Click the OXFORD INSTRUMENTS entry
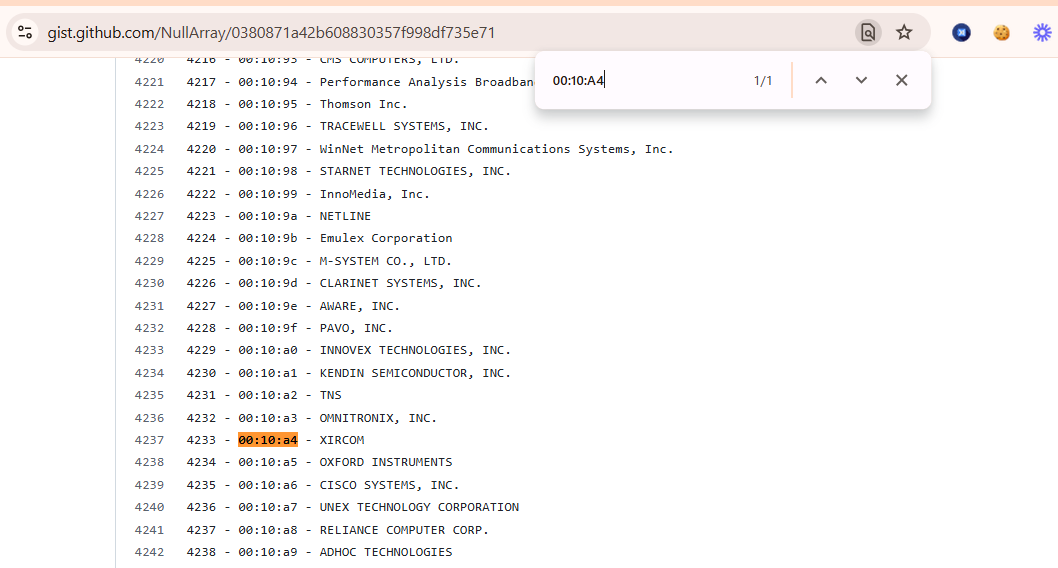 click(385, 462)
